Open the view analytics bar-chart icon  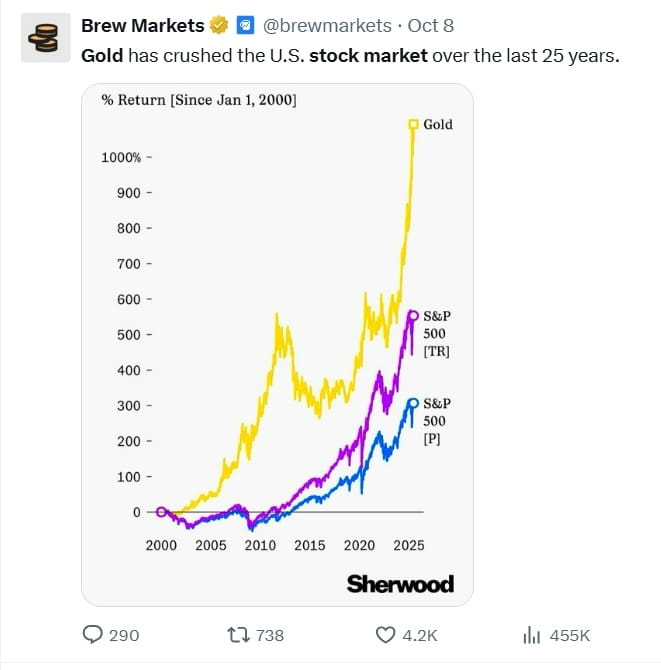point(533,635)
